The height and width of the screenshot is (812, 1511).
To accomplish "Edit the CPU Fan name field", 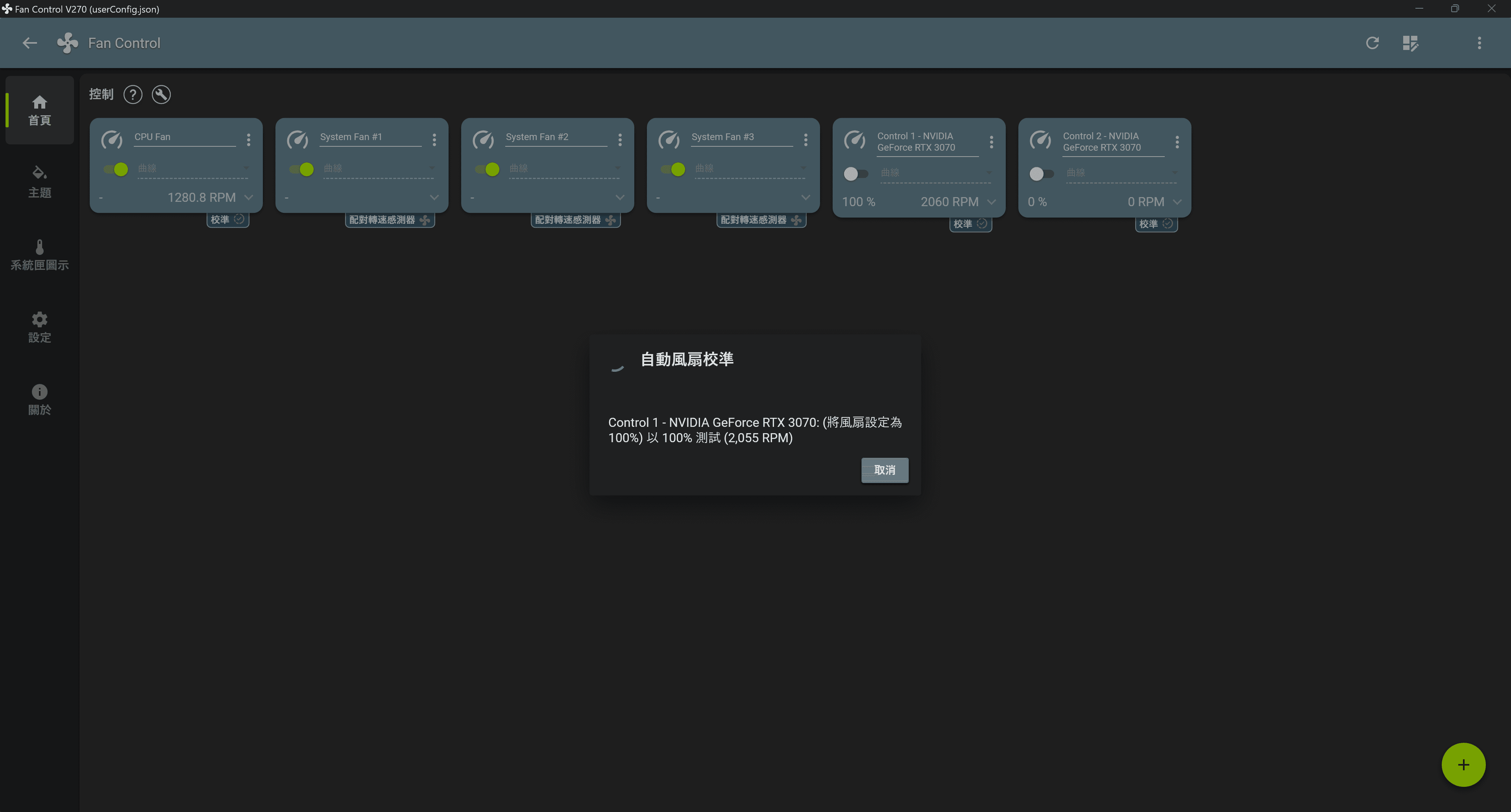I will pyautogui.click(x=184, y=137).
